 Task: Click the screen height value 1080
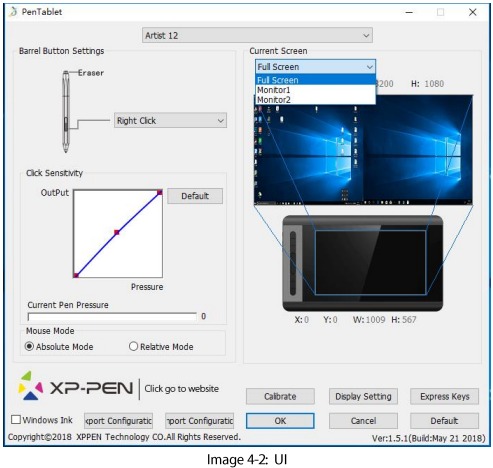tap(434, 84)
